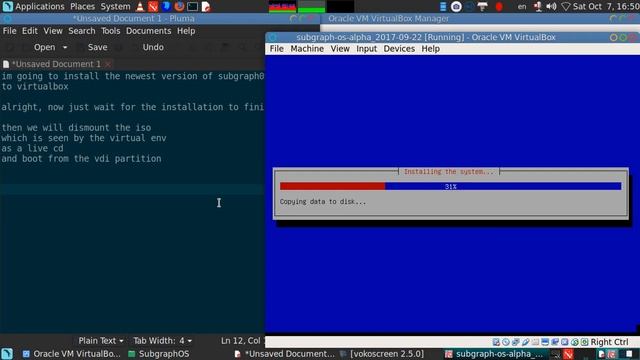Switch to subgraph-os-alpha taskbar entry
This screenshot has width=640, height=360.
[494, 354]
